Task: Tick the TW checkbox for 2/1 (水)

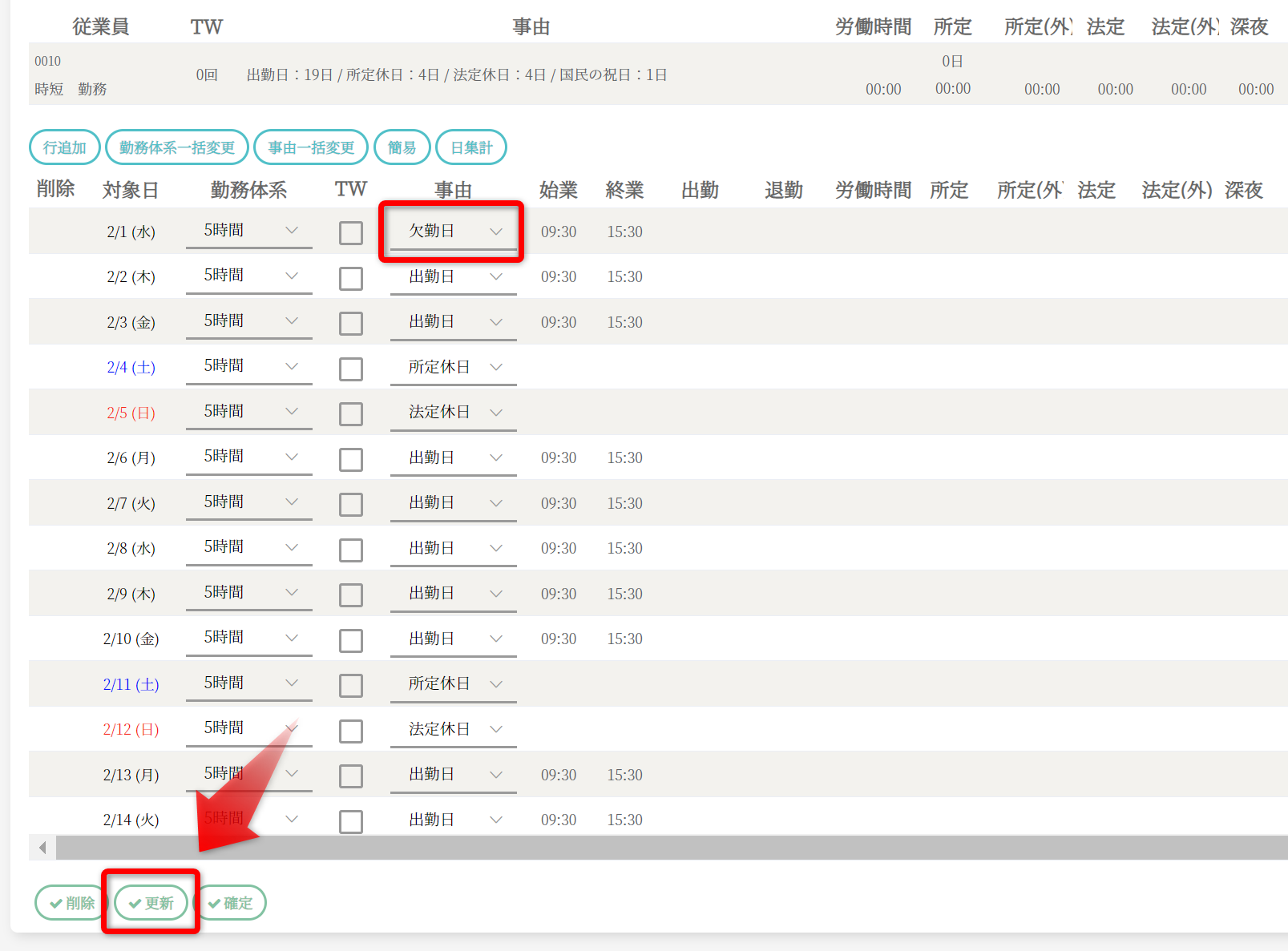Action: click(351, 233)
